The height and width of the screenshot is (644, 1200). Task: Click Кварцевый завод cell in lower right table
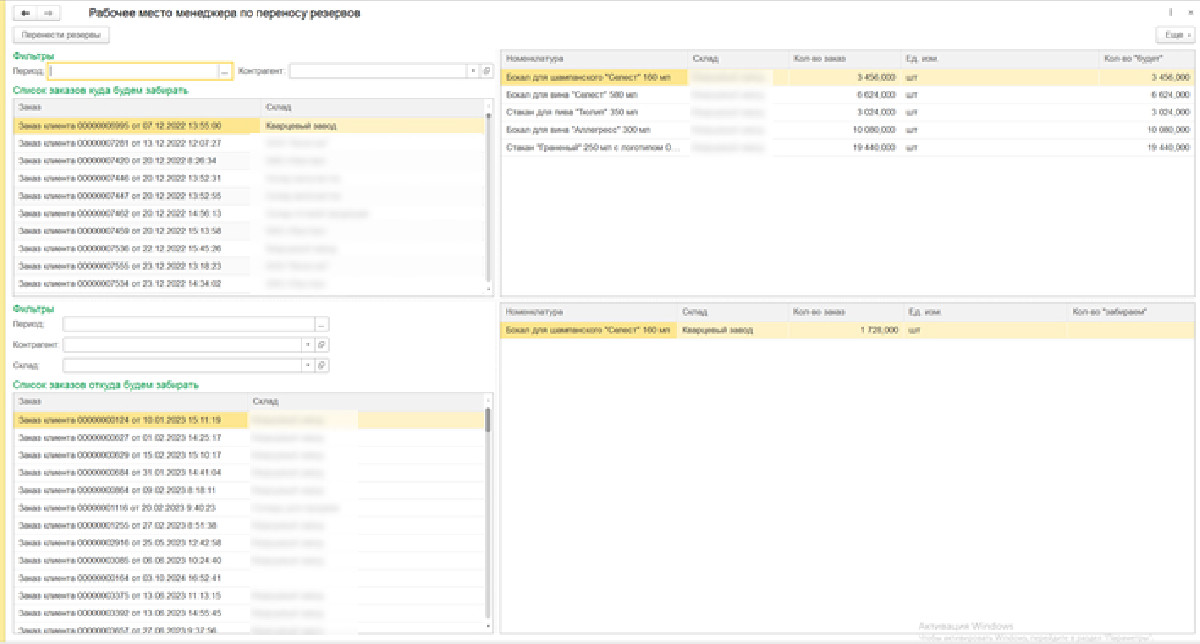pos(733,330)
